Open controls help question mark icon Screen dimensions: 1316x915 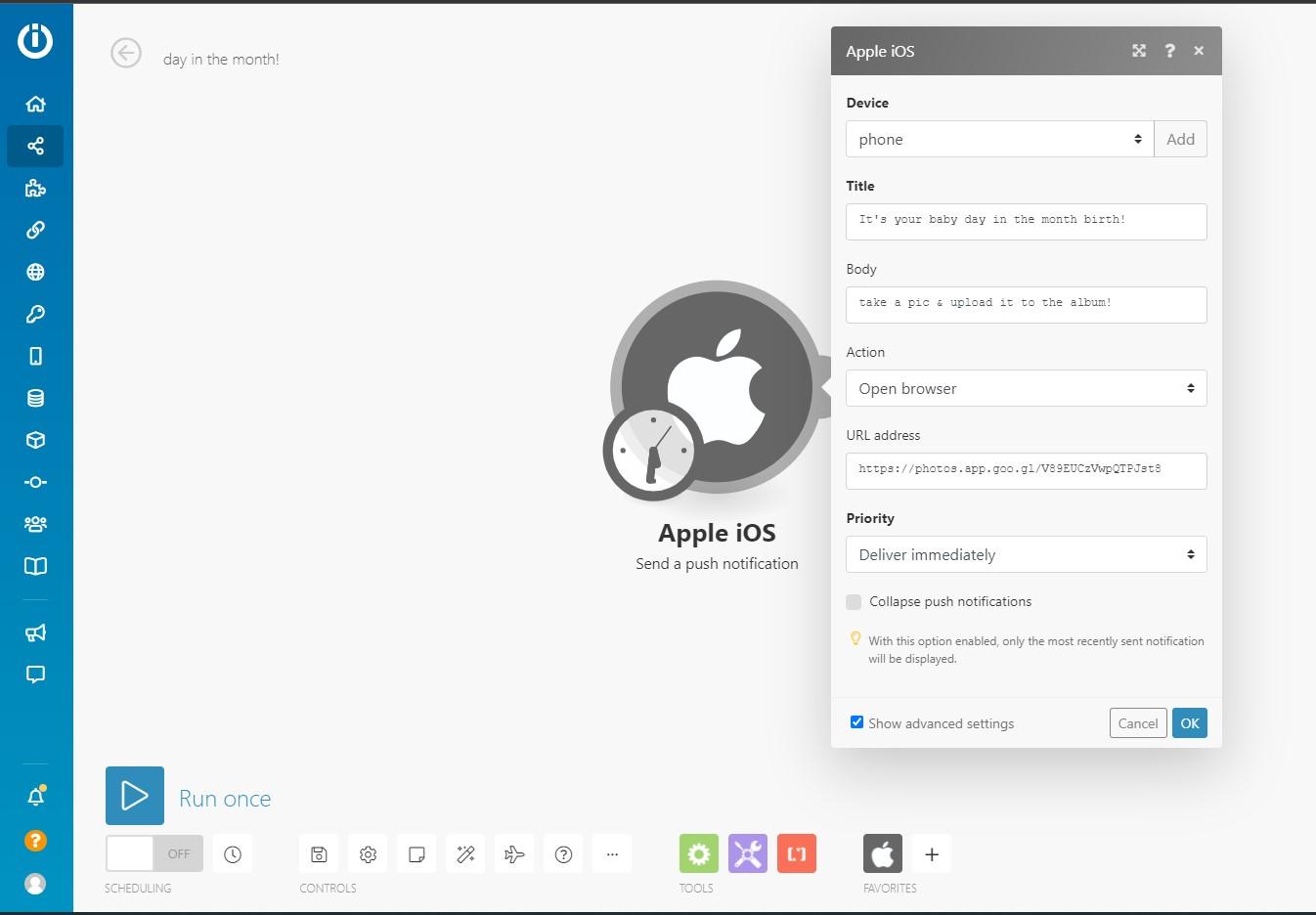click(563, 854)
